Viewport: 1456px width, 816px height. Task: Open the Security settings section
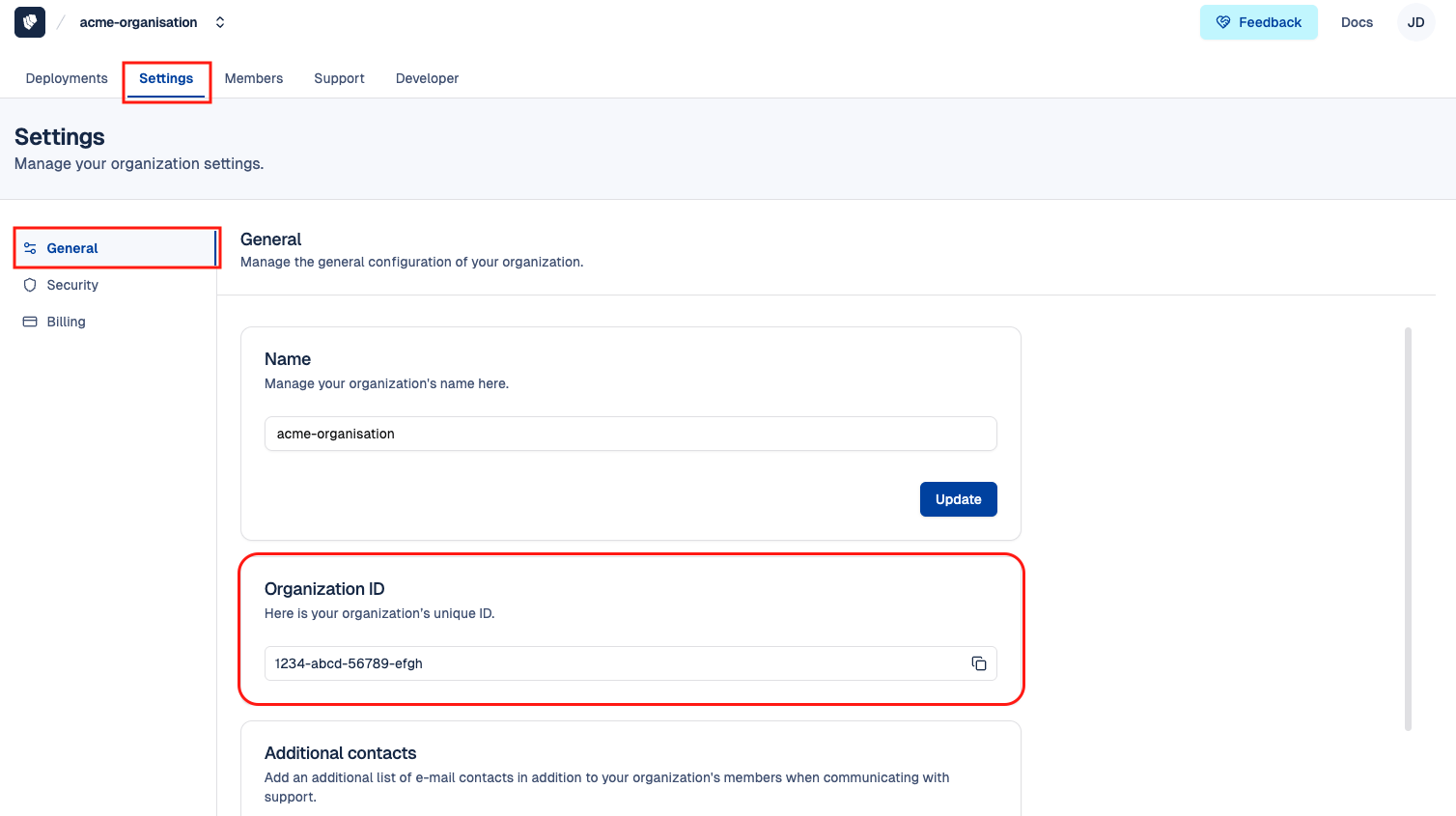[x=72, y=285]
